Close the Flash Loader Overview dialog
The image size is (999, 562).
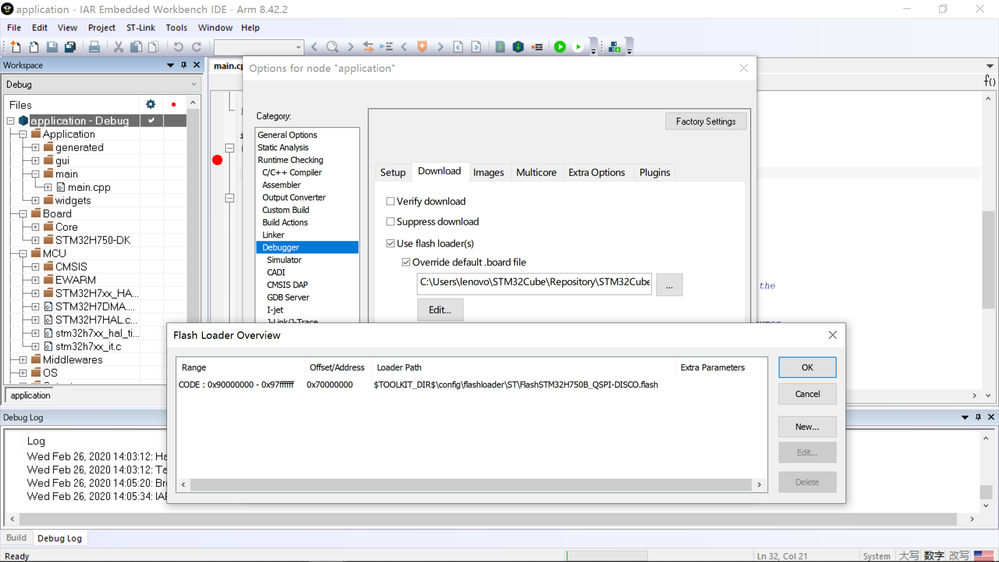click(832, 335)
